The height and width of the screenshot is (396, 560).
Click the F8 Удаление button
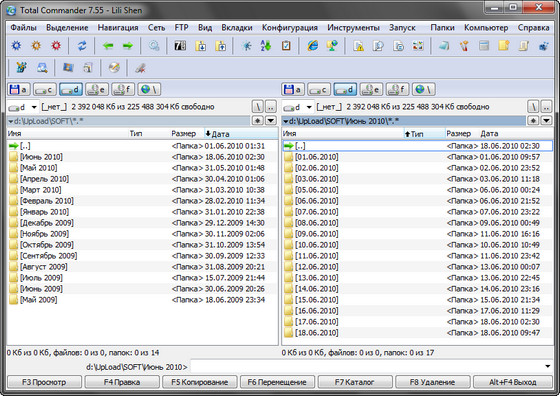click(432, 382)
